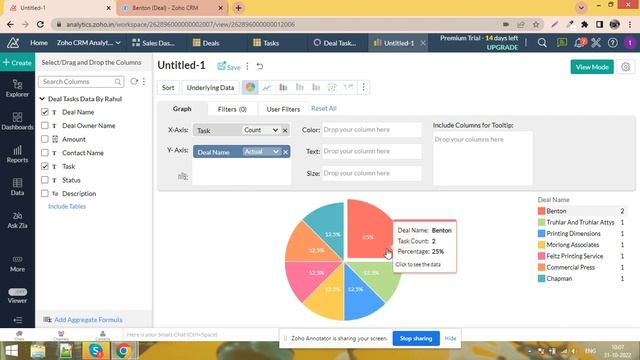Check the Deal Owner Name checkbox
The height and width of the screenshot is (360, 640).
[x=45, y=125]
